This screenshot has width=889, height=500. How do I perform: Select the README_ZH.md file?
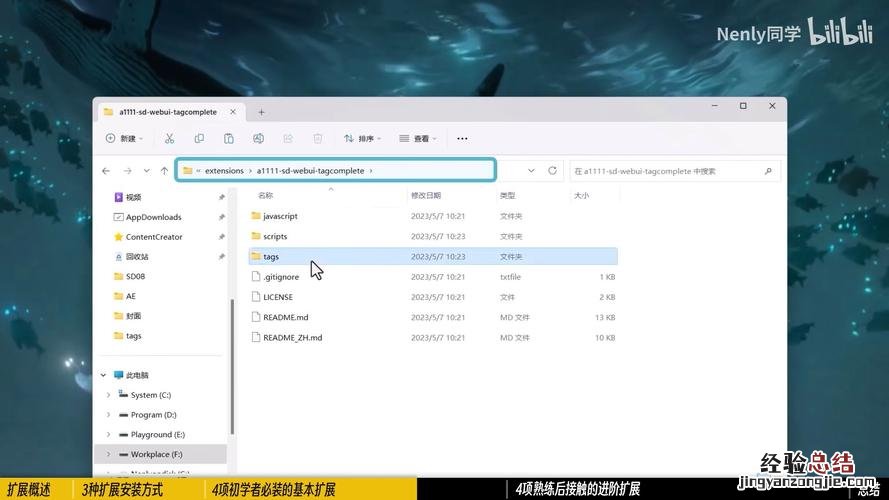(x=433, y=337)
